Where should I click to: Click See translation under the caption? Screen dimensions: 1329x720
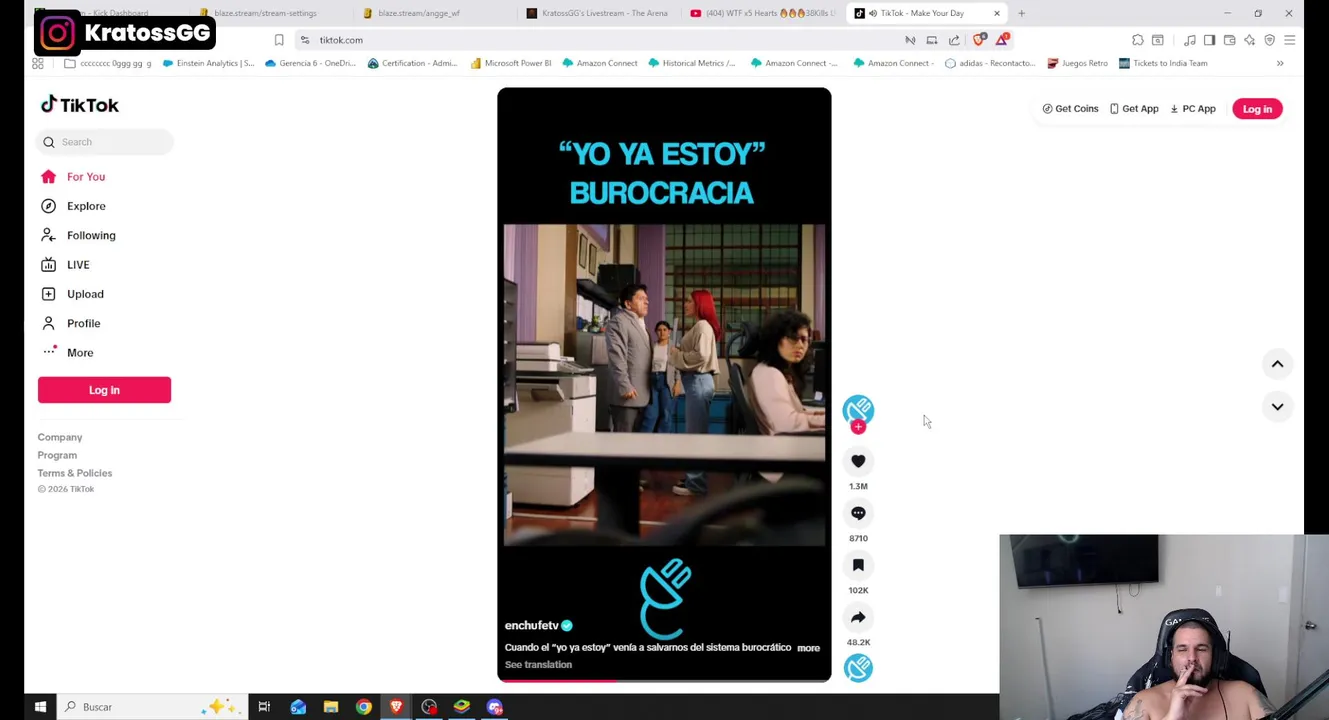coord(538,665)
